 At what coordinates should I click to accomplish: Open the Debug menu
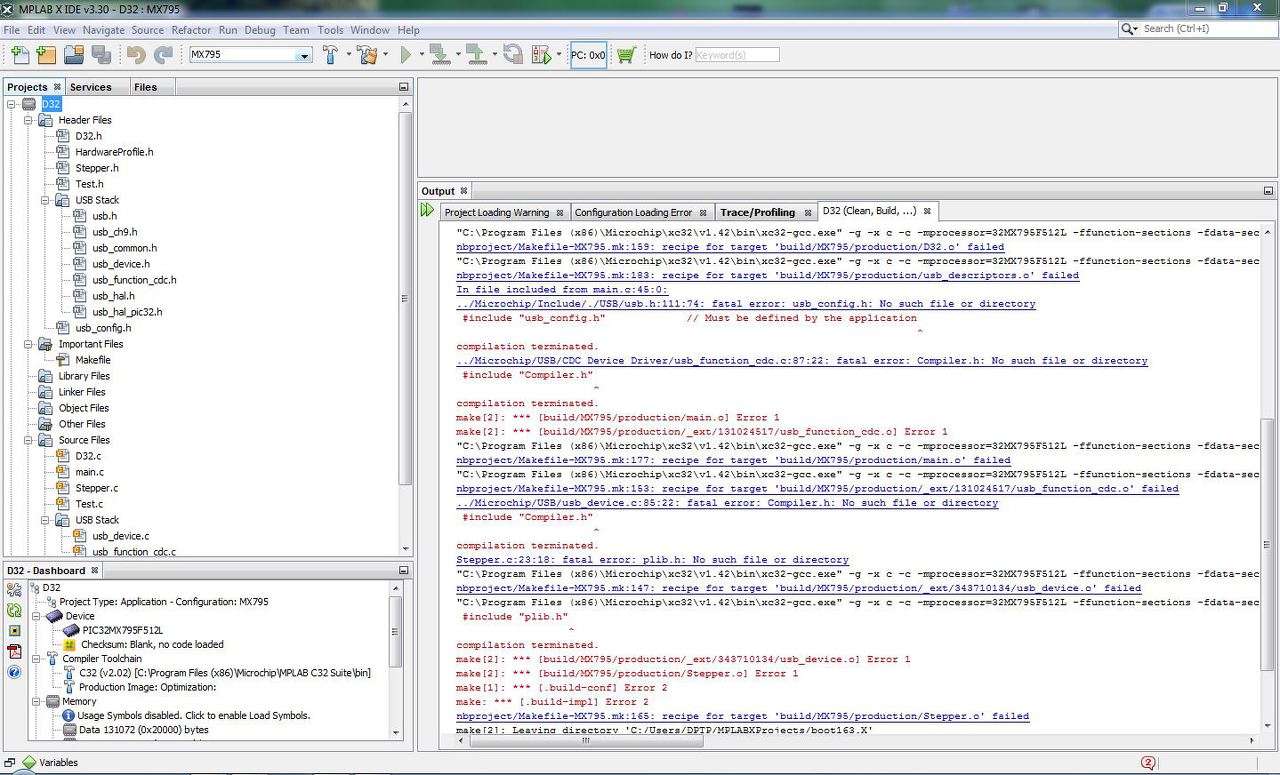(x=259, y=30)
